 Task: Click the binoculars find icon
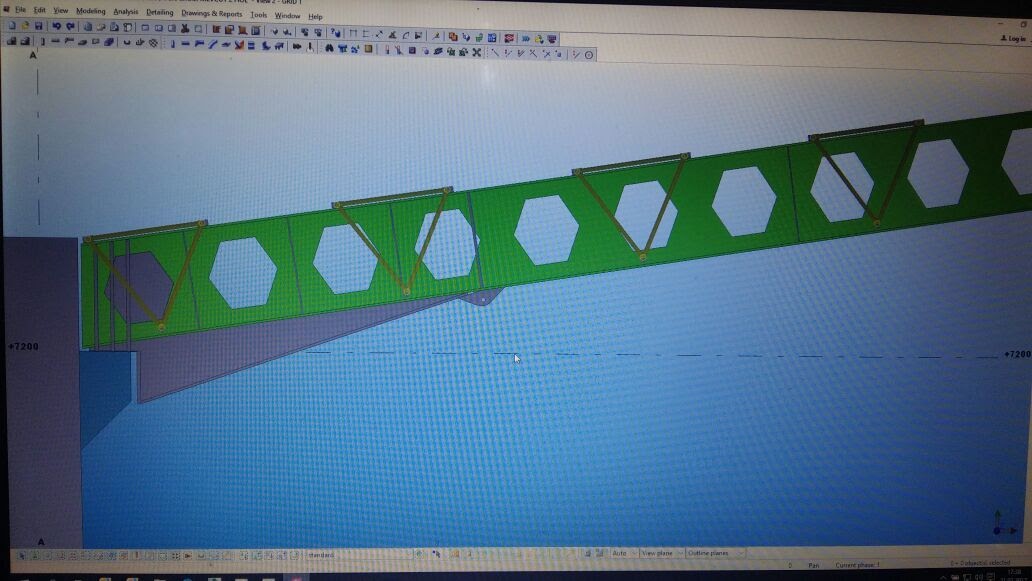pos(329,48)
